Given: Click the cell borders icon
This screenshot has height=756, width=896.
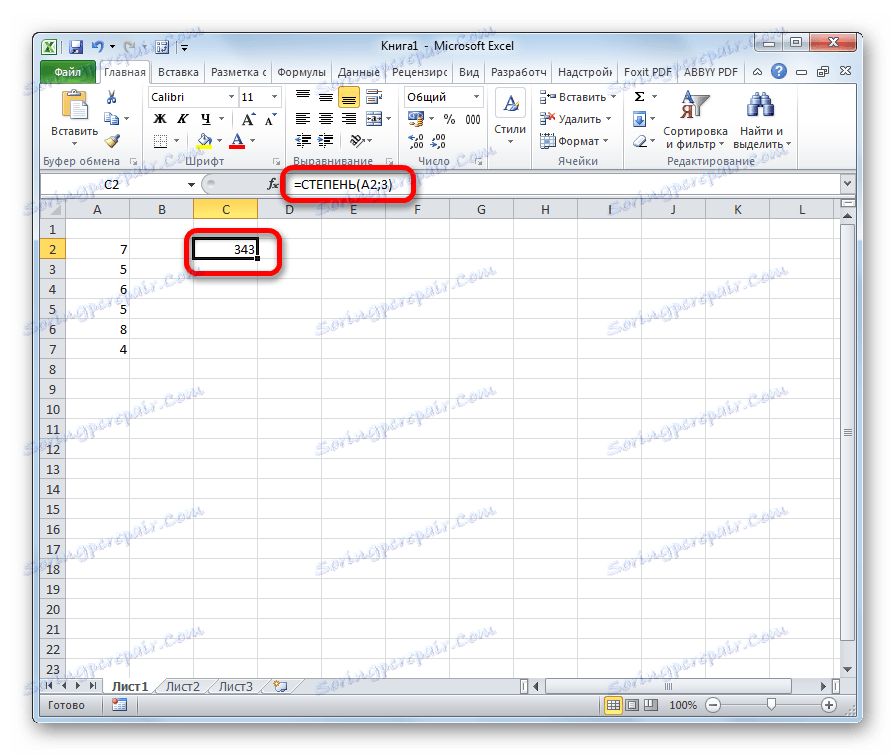Looking at the screenshot, I should (x=161, y=141).
